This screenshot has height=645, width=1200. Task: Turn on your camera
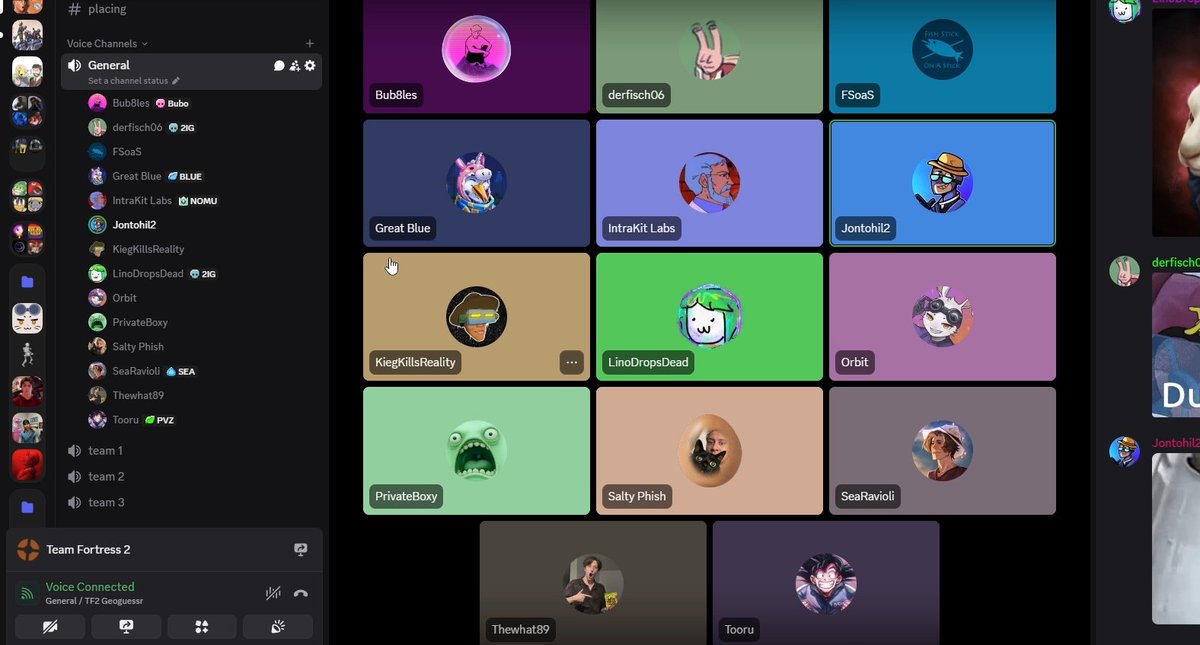click(x=49, y=626)
